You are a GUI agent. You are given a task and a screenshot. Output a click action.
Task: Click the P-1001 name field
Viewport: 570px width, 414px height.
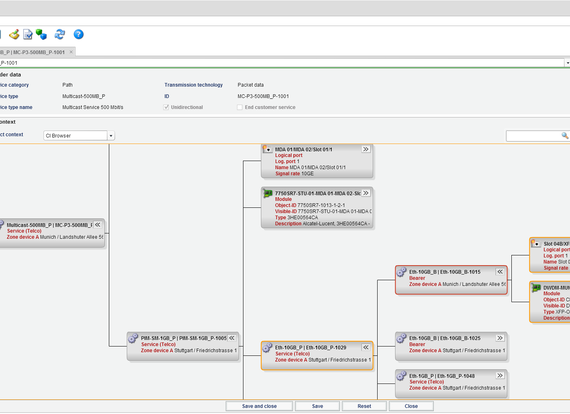point(282,63)
